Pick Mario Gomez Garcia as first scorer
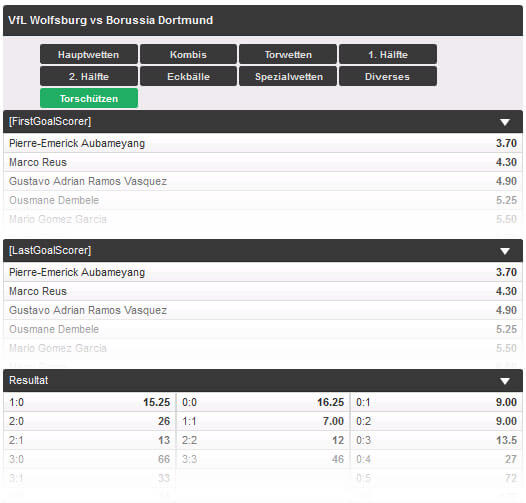Screen dimensions: 526x503 263,219
